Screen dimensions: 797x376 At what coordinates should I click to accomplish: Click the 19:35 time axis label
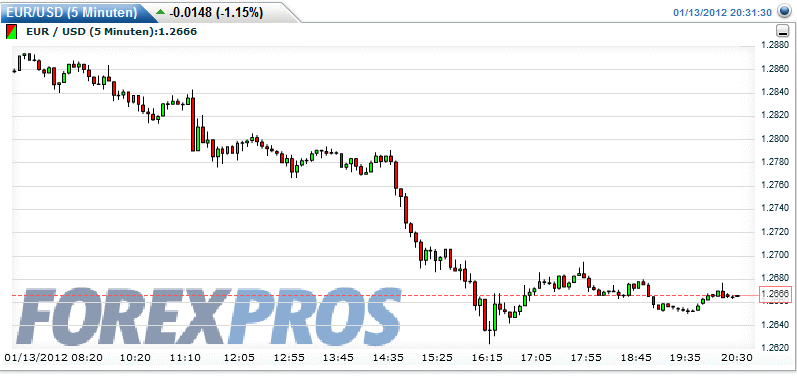click(x=684, y=358)
